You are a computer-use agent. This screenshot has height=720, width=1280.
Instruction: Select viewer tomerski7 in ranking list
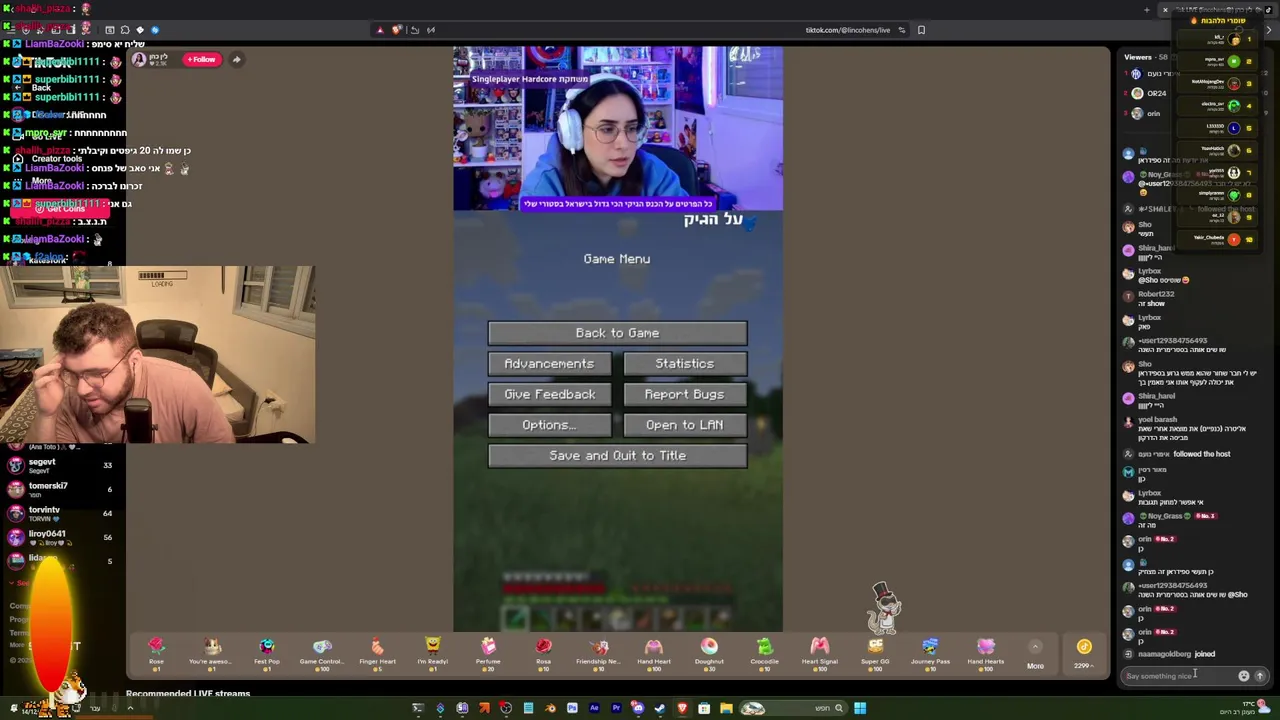[60, 489]
